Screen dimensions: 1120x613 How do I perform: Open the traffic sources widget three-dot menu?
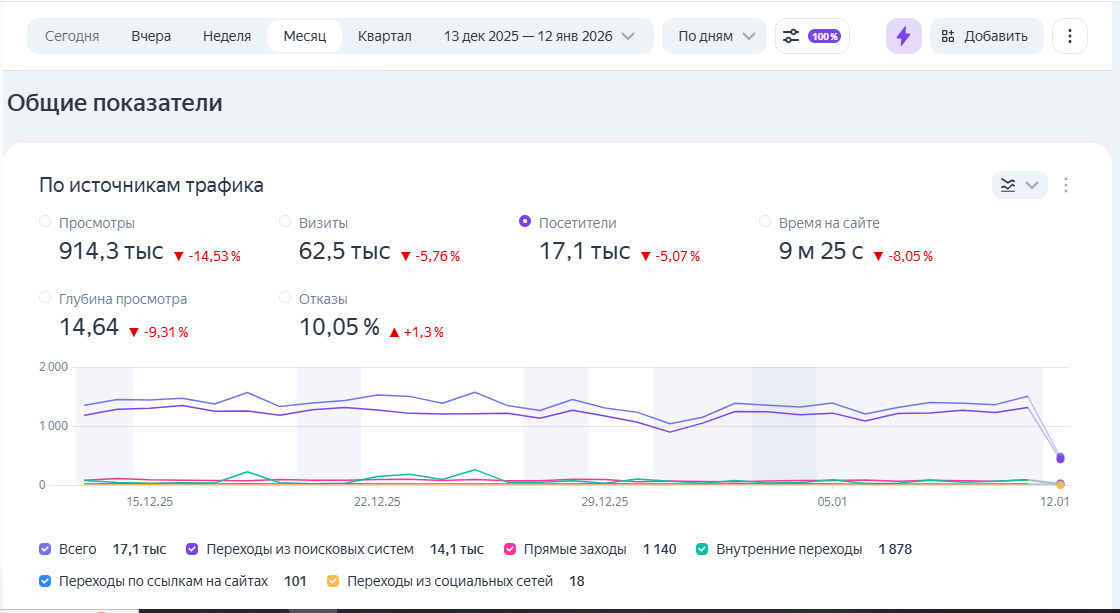point(1066,185)
